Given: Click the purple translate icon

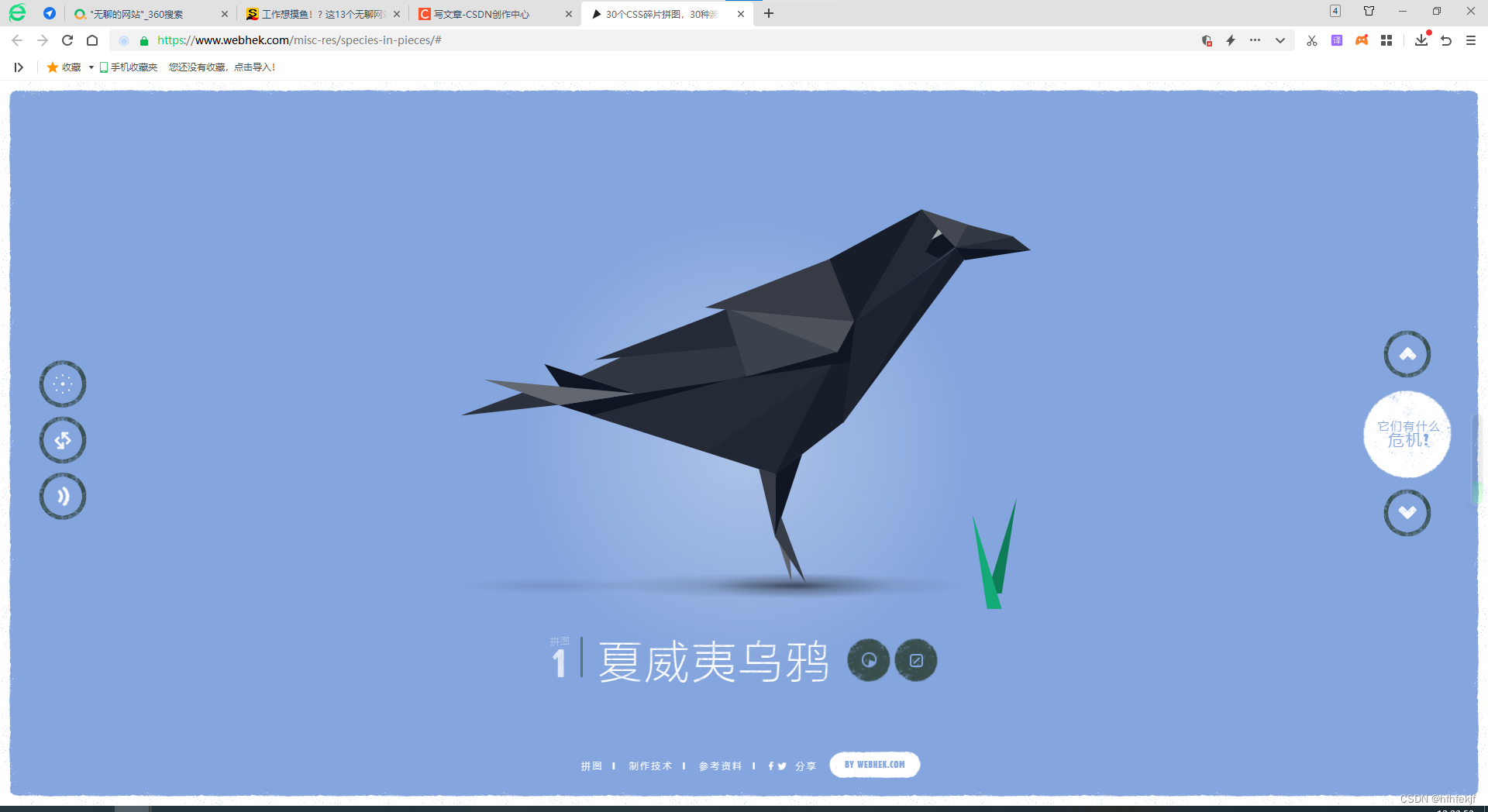Looking at the screenshot, I should pyautogui.click(x=1337, y=40).
